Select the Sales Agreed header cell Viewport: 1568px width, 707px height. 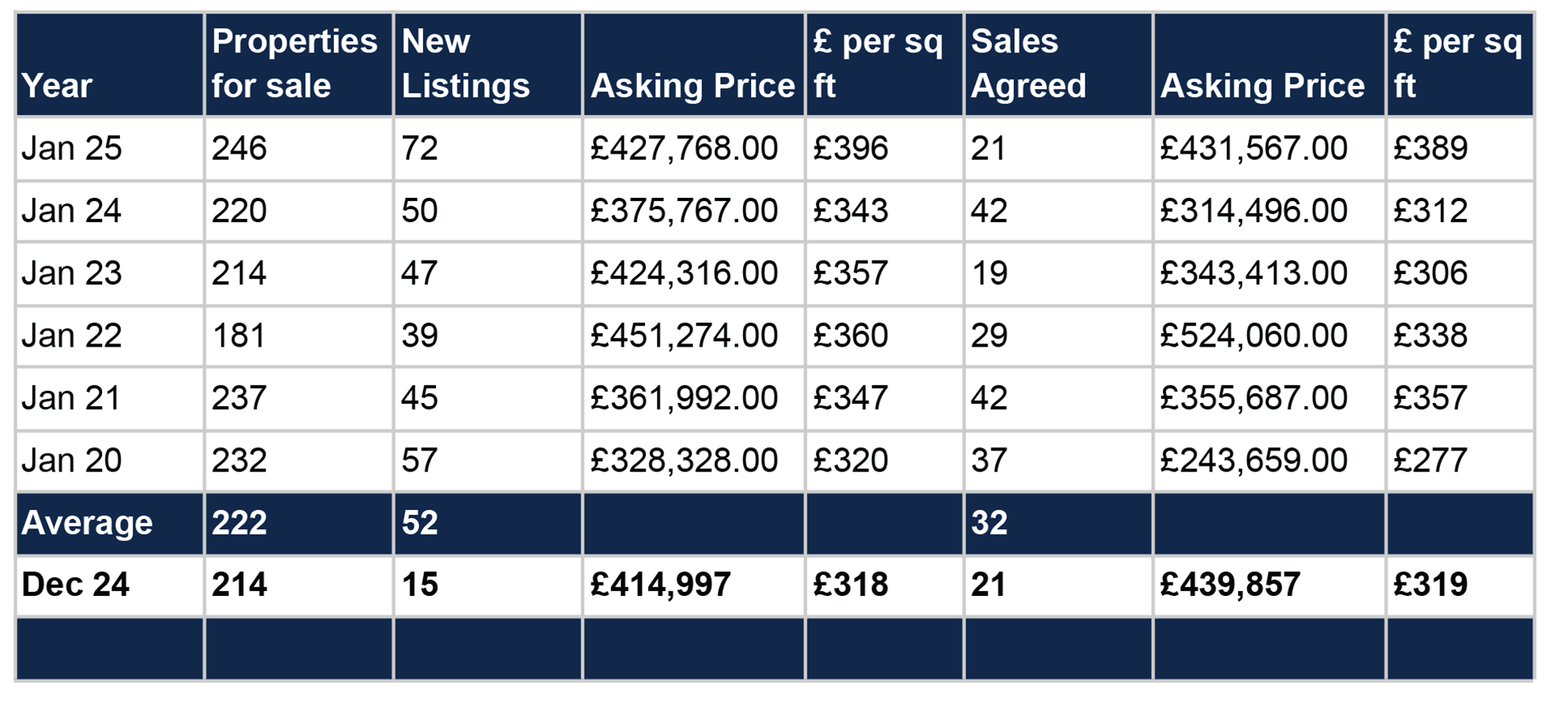pos(1028,64)
